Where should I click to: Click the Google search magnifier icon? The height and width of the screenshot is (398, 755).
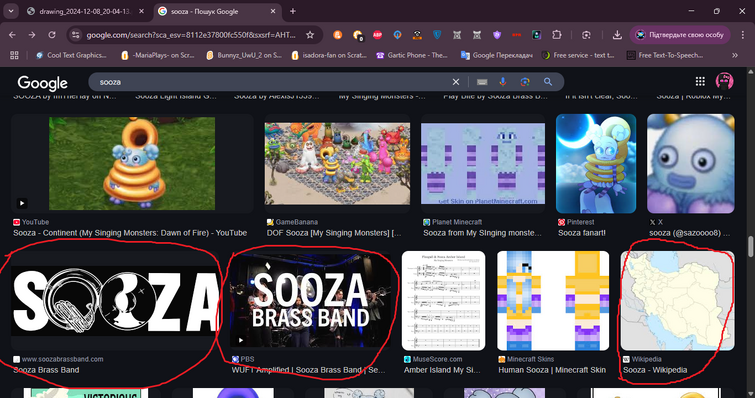pos(547,82)
